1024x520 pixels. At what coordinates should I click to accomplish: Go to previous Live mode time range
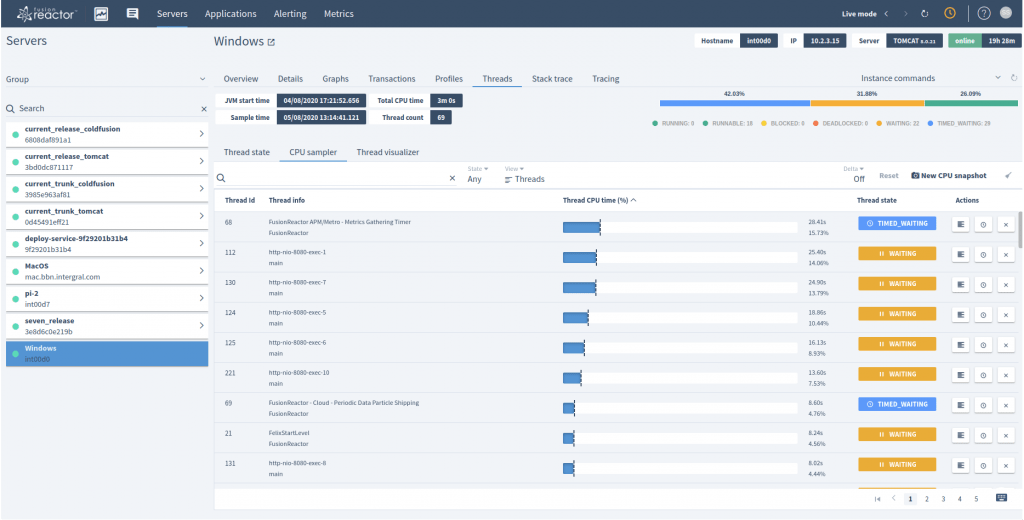[x=886, y=14]
